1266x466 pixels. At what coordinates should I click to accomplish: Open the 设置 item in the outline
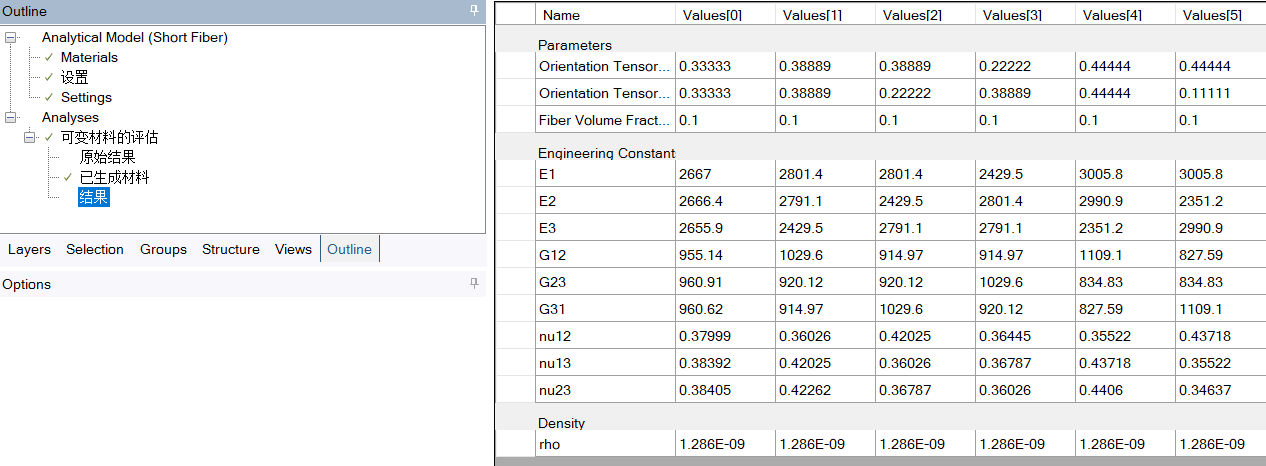pos(74,77)
